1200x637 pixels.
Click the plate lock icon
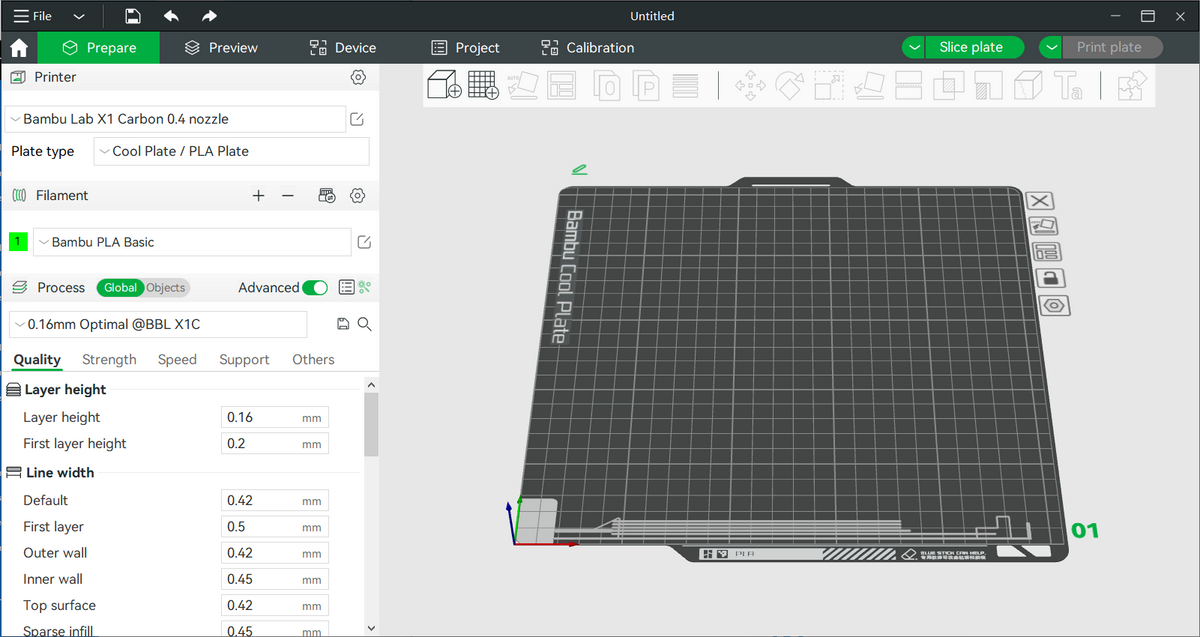[x=1049, y=278]
